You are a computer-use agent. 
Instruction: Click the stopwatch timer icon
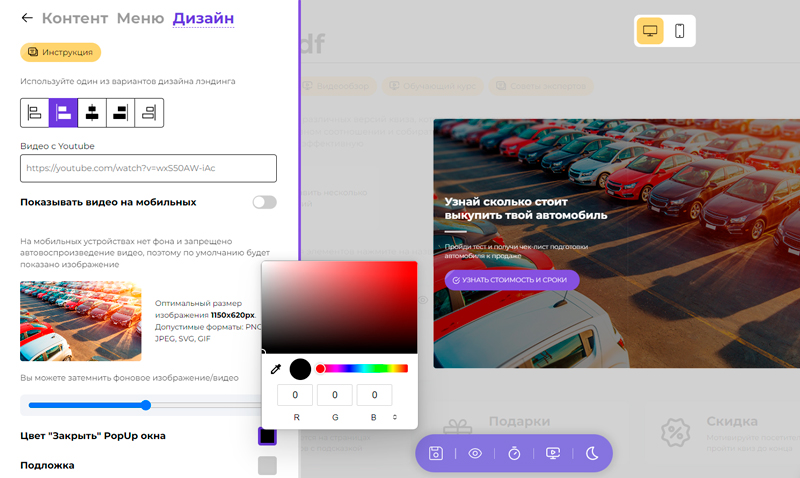click(514, 453)
